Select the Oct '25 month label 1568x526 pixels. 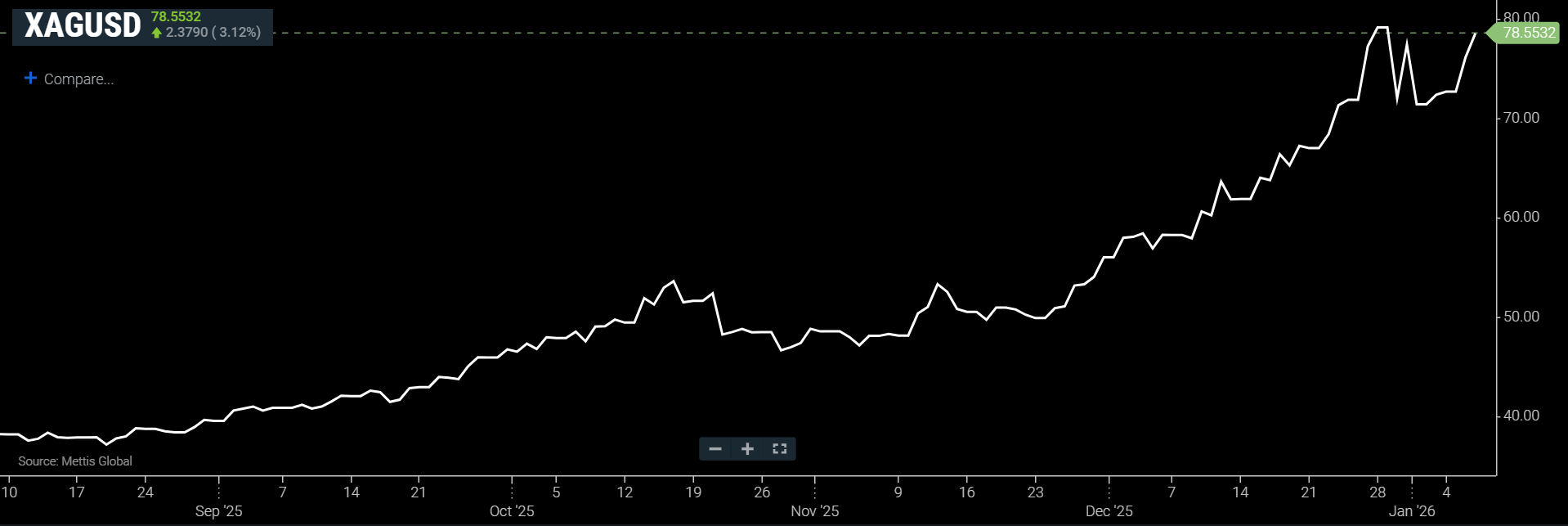(512, 511)
